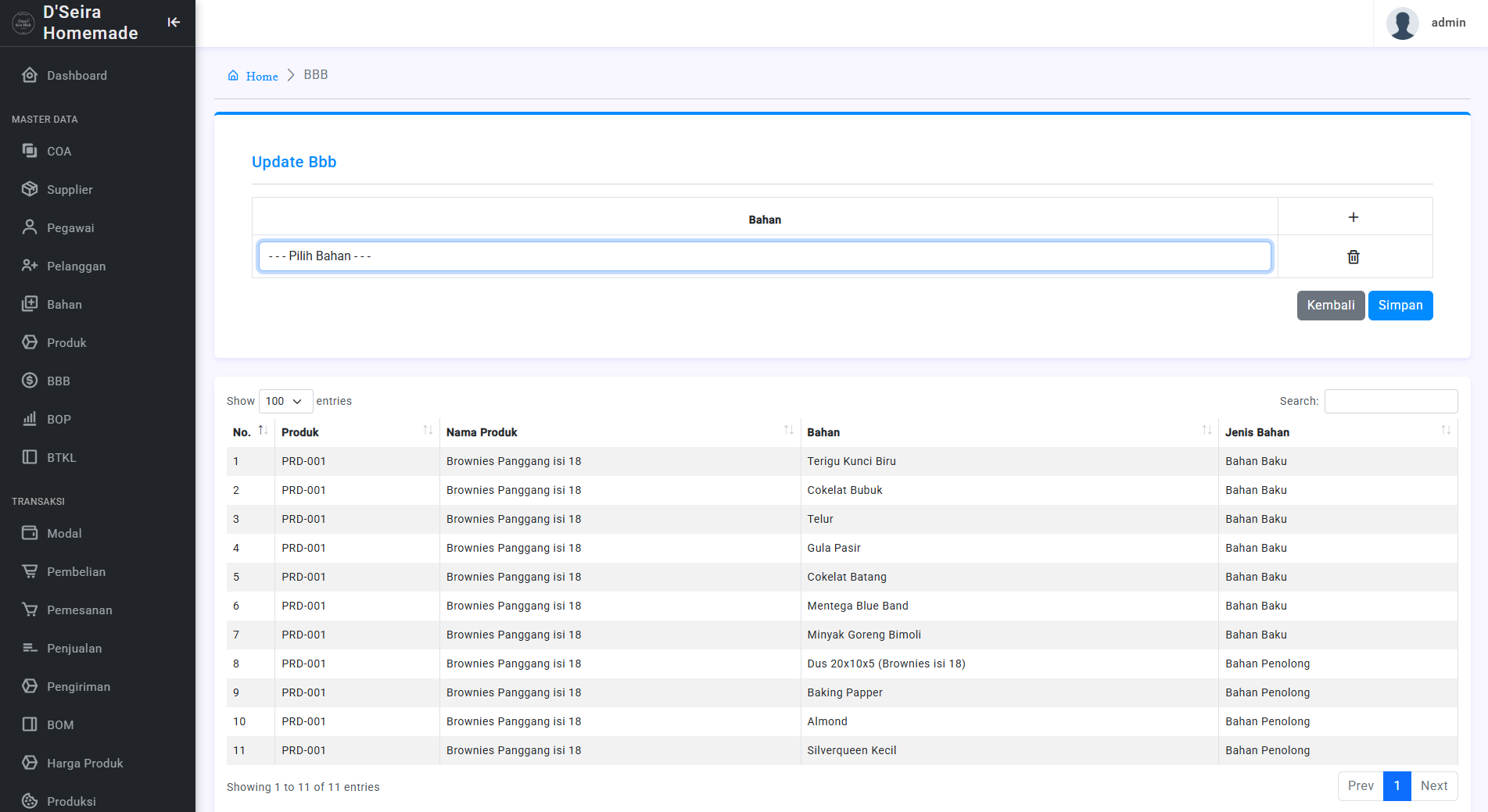Add a new Bahan row with plus icon
Screen dimensions: 1488x812
(1354, 217)
